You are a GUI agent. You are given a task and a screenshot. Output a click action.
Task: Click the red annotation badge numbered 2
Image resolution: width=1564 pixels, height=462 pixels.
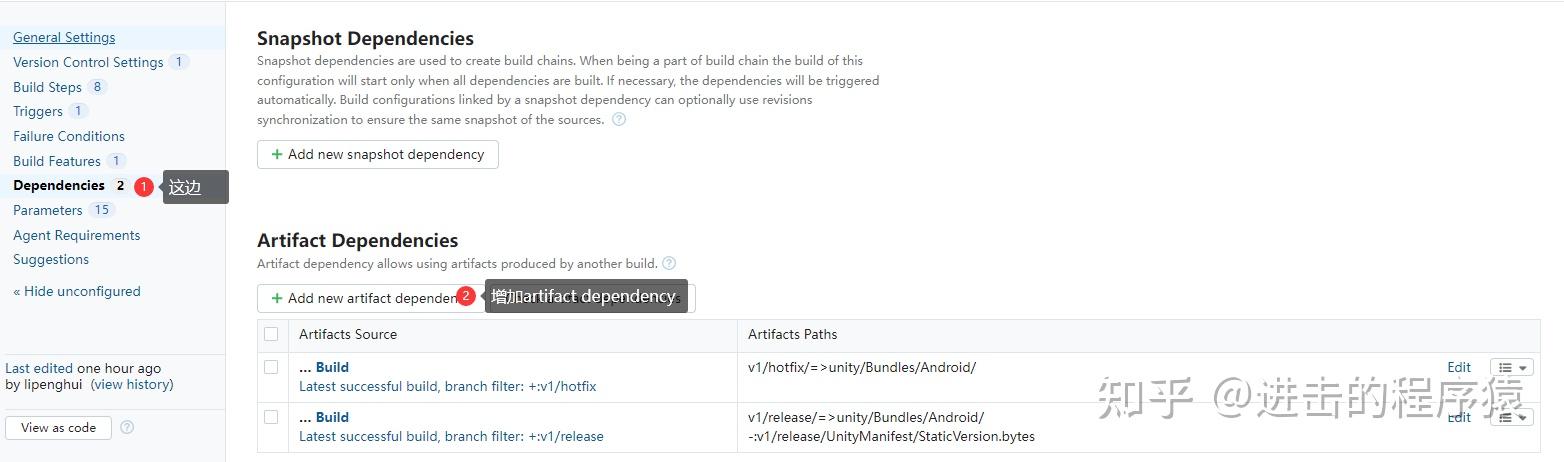tap(465, 296)
